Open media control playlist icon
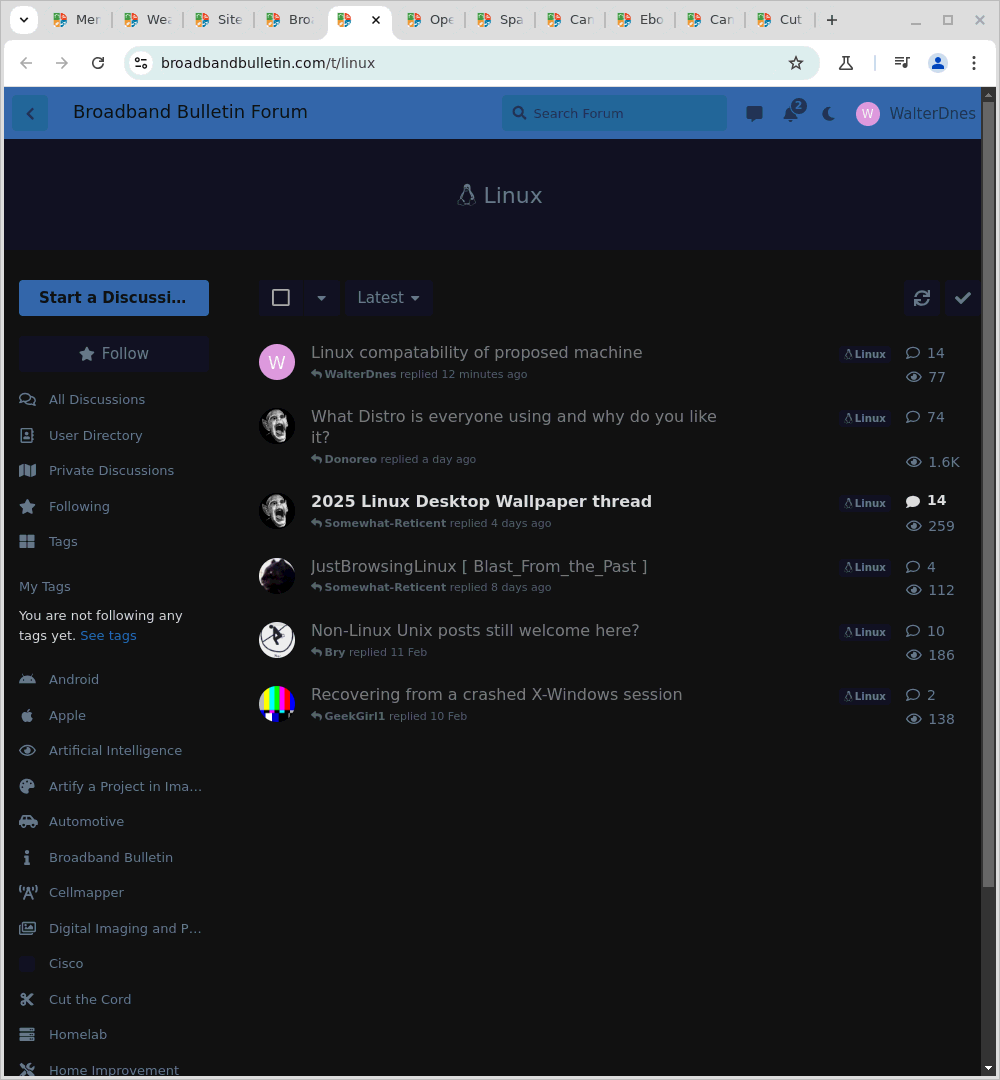The width and height of the screenshot is (1000, 1080). pos(902,63)
